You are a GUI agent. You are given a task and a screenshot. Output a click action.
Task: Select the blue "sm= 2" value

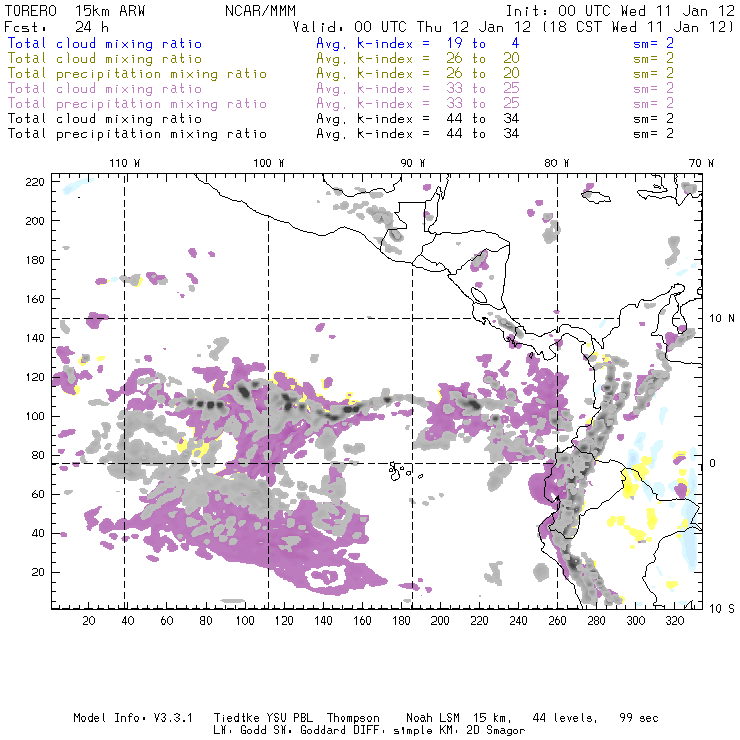[x=653, y=44]
